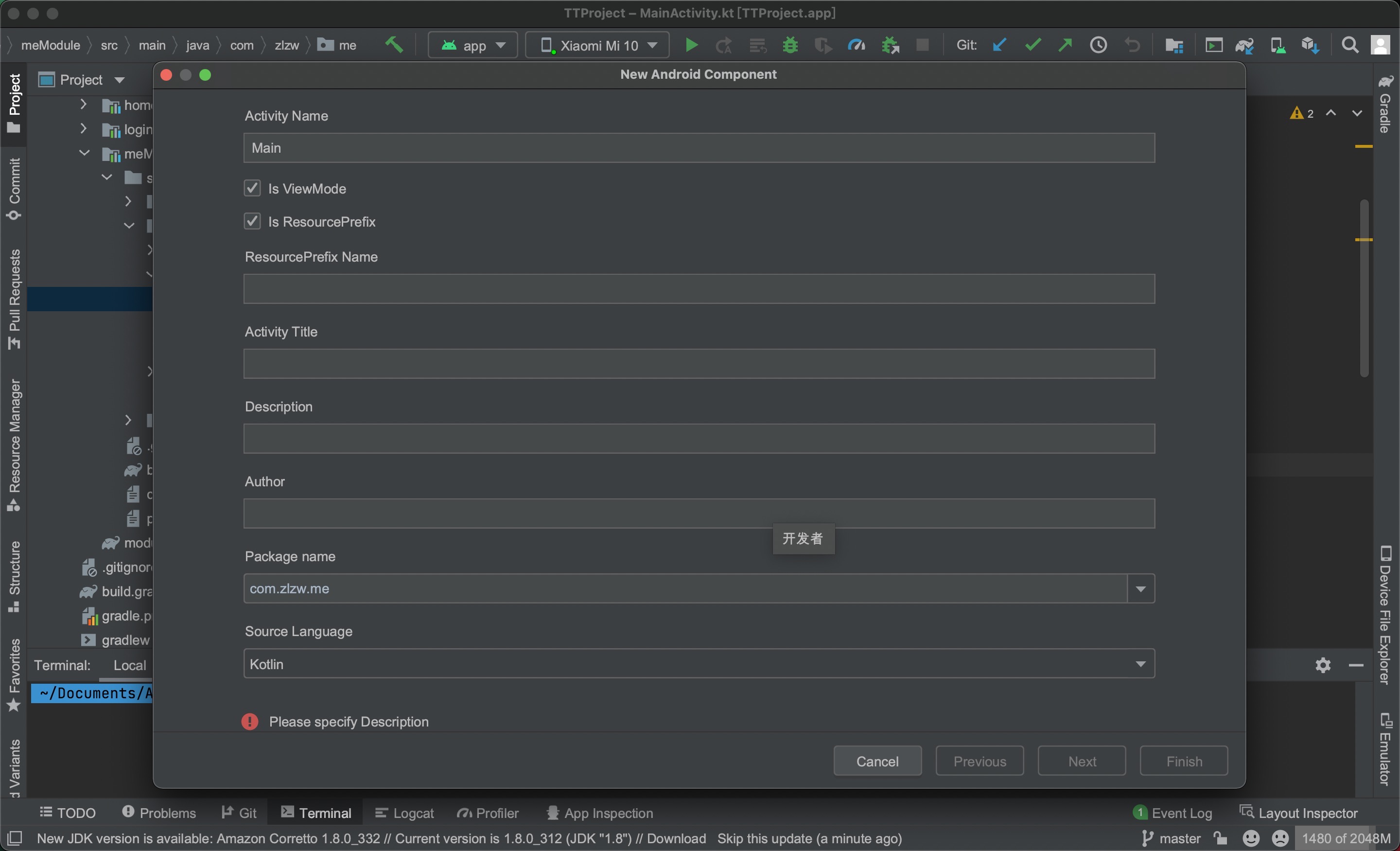Switch to the Problems tab

click(x=159, y=811)
